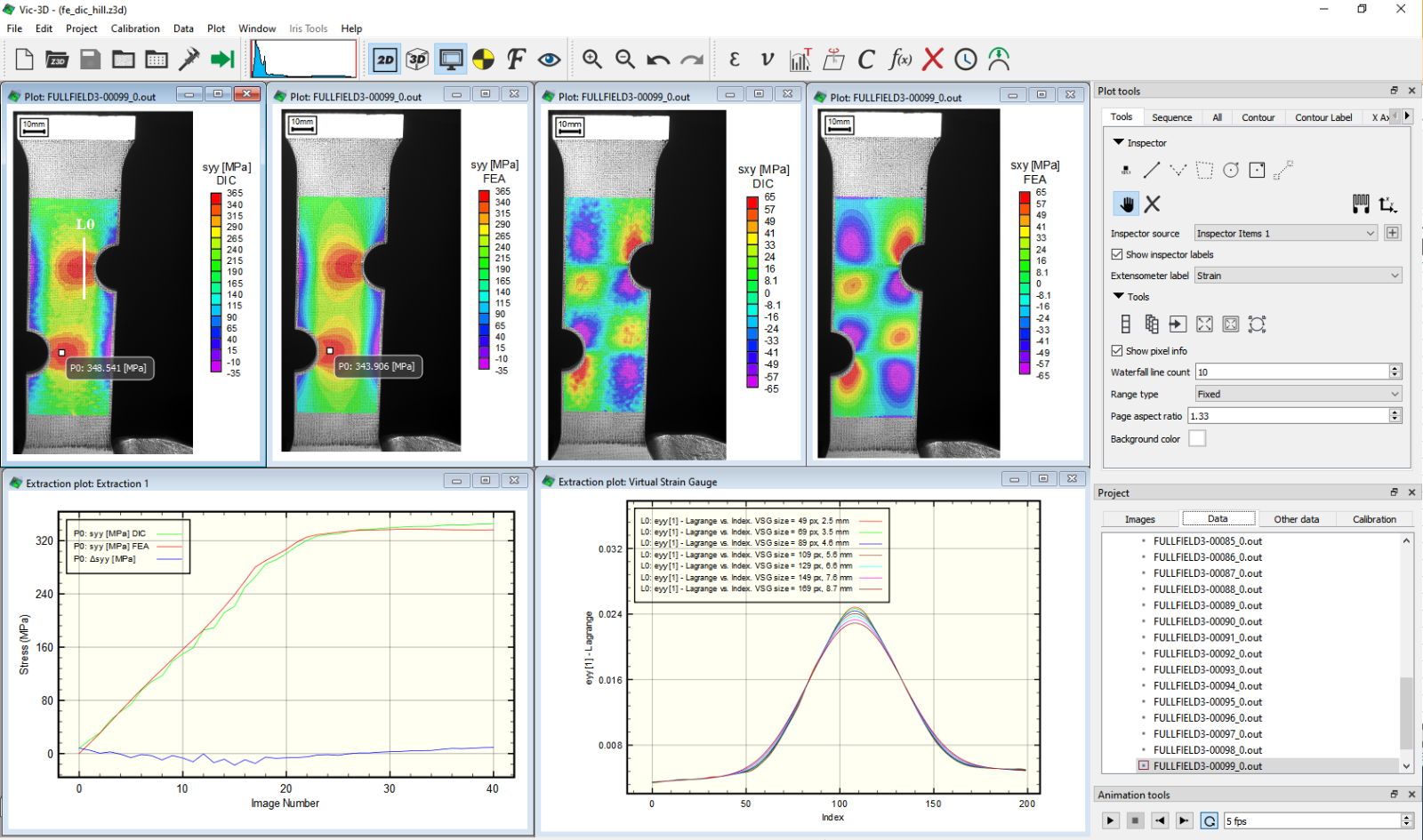Toggle Show inspector labels checkbox
Image resolution: width=1423 pixels, height=840 pixels.
[1117, 254]
